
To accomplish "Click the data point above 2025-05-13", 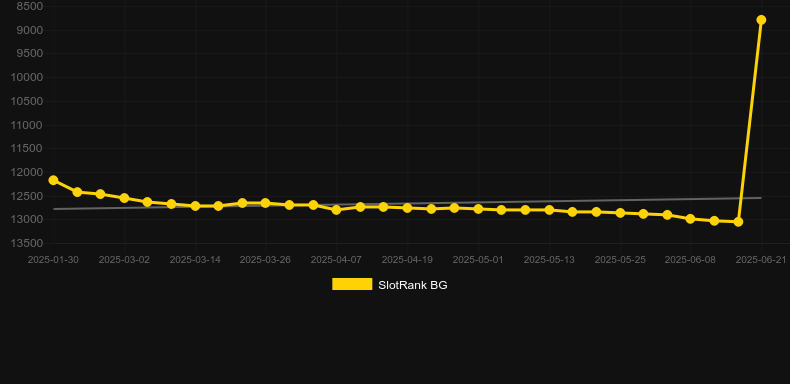I will (549, 210).
